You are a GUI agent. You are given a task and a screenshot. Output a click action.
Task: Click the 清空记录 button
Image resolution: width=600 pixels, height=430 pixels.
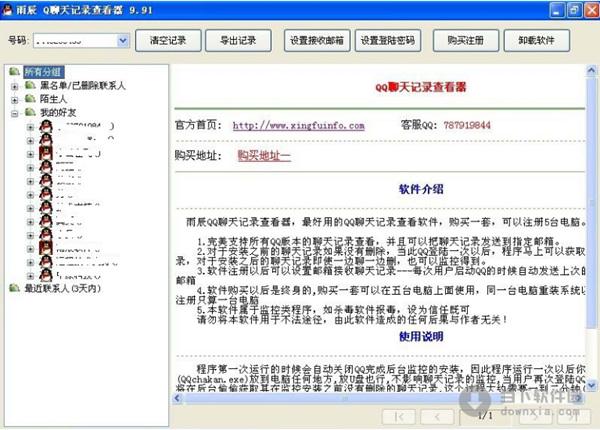[x=168, y=41]
